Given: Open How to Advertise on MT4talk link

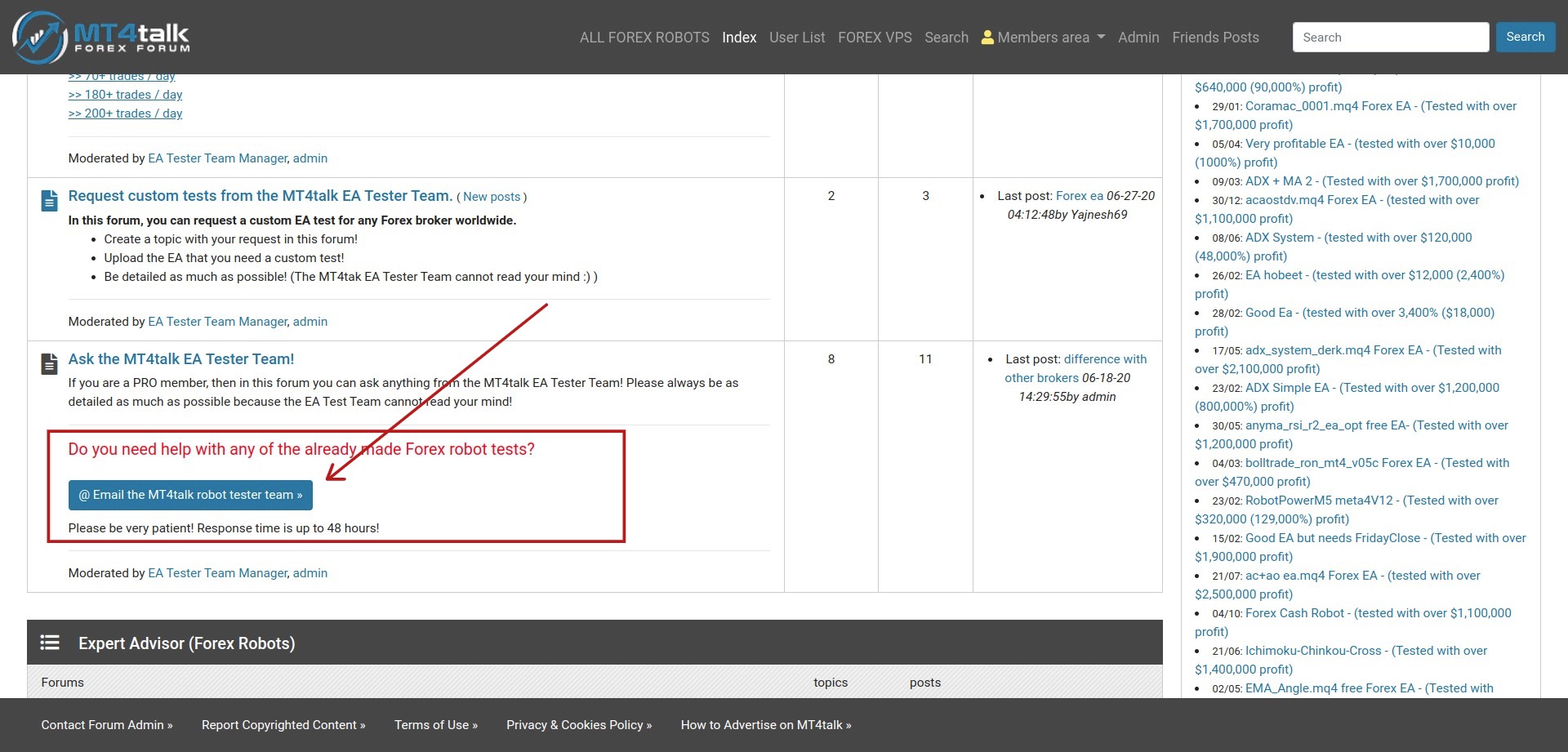Looking at the screenshot, I should pyautogui.click(x=766, y=725).
